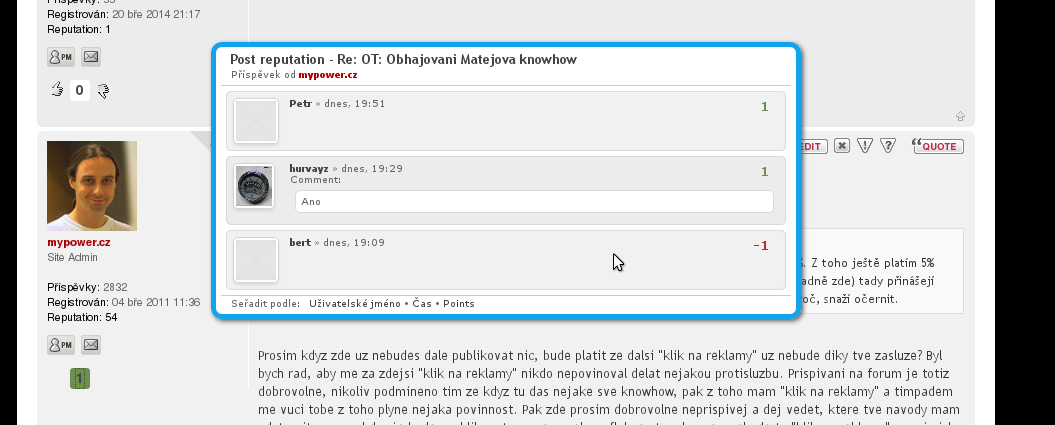This screenshot has height=425, width=1055.
Task: Give thumbs down reputation on upper post
Action: (103, 90)
